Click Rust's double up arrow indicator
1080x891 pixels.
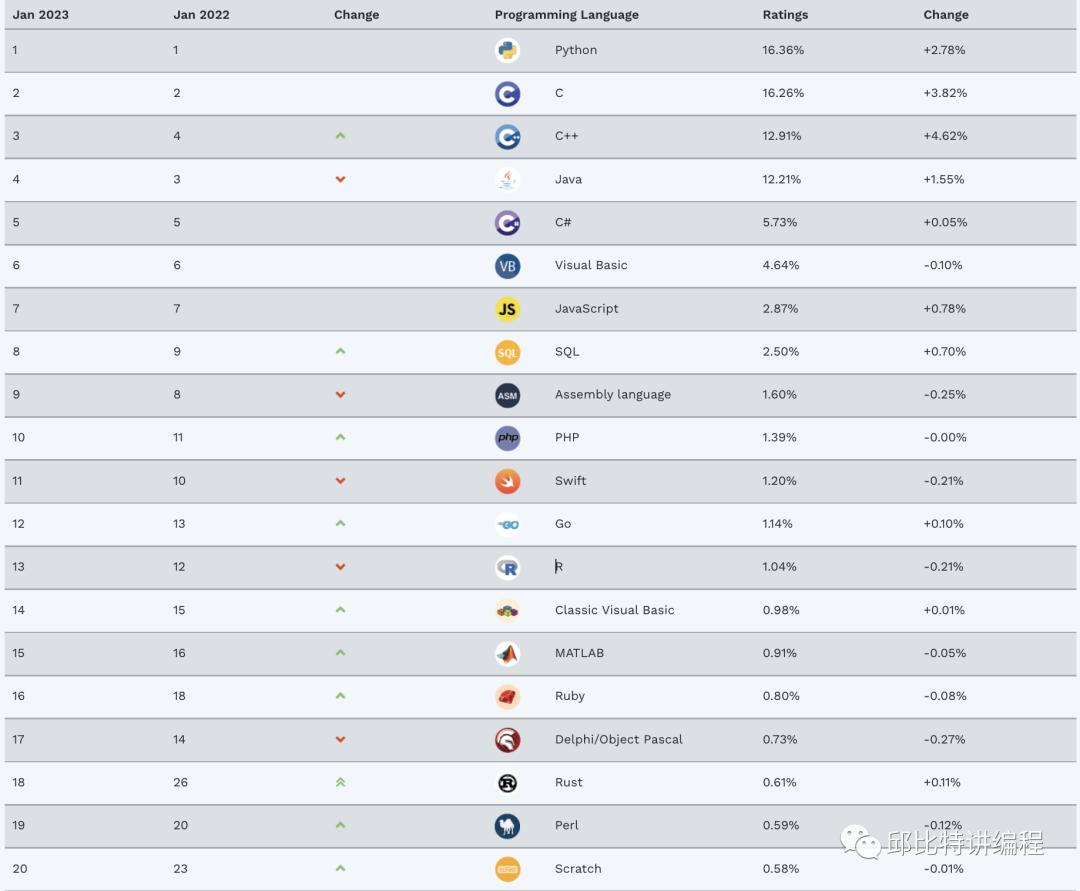(x=340, y=783)
